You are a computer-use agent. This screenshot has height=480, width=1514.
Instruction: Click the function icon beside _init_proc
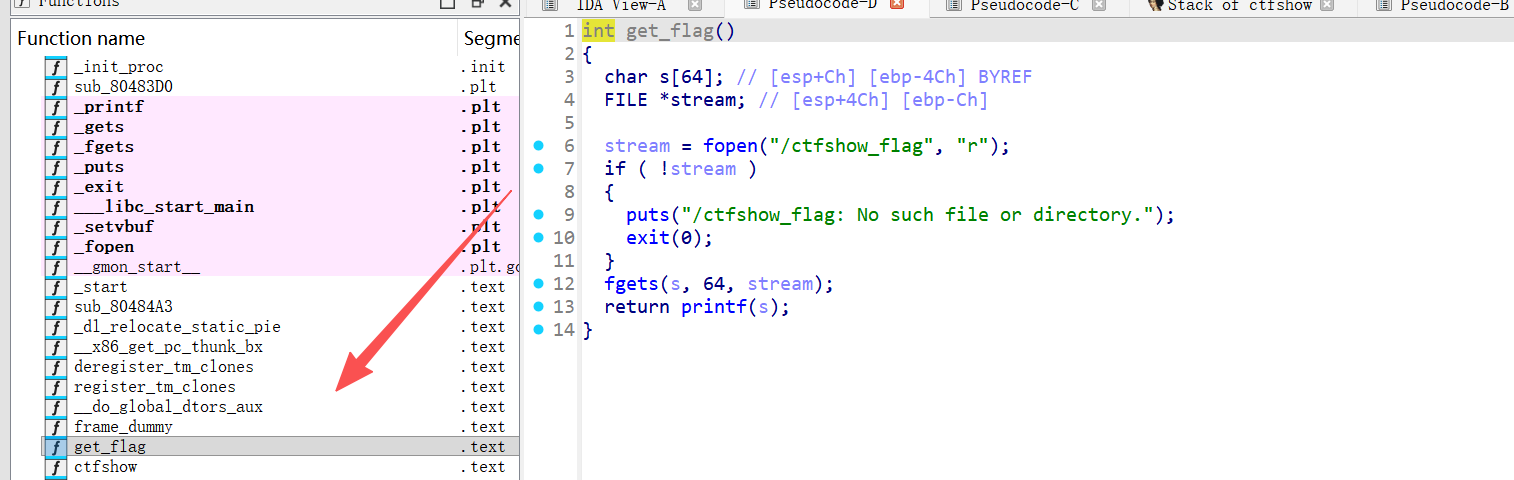click(x=55, y=67)
